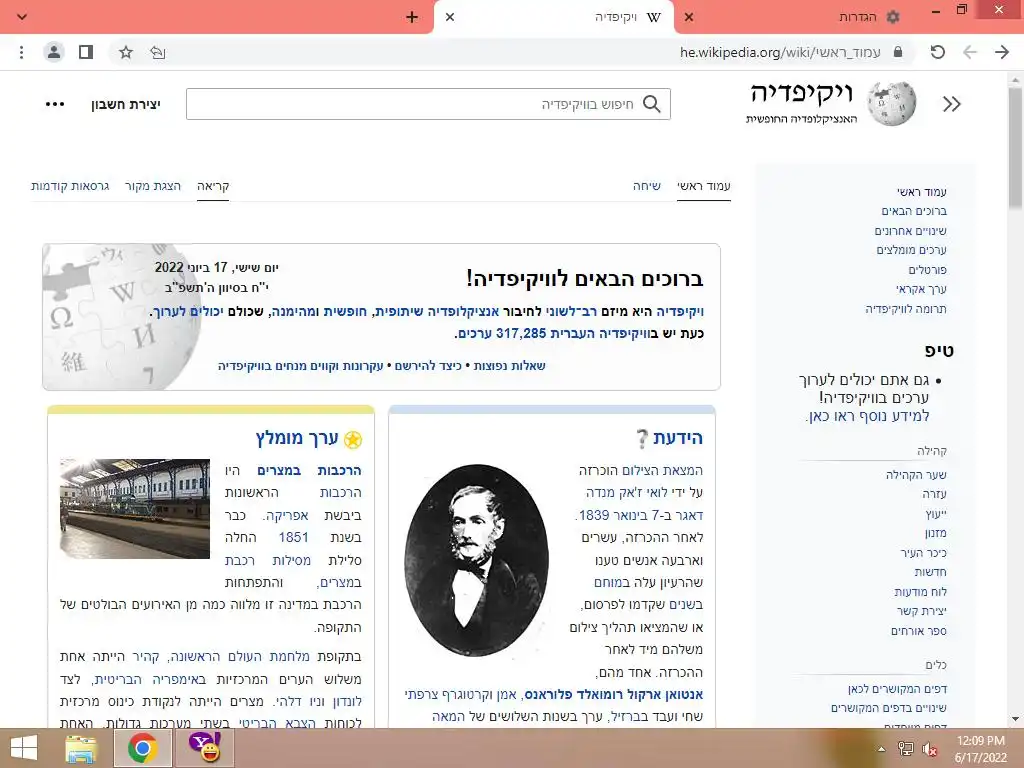Image resolution: width=1024 pixels, height=768 pixels.
Task: Open a new tab with plus button
Action: [x=411, y=17]
